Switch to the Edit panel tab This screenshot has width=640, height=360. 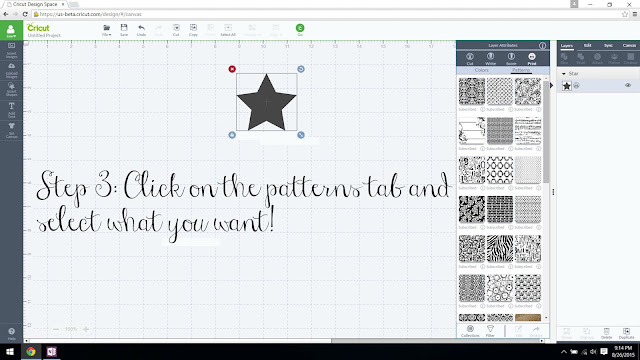coord(587,45)
